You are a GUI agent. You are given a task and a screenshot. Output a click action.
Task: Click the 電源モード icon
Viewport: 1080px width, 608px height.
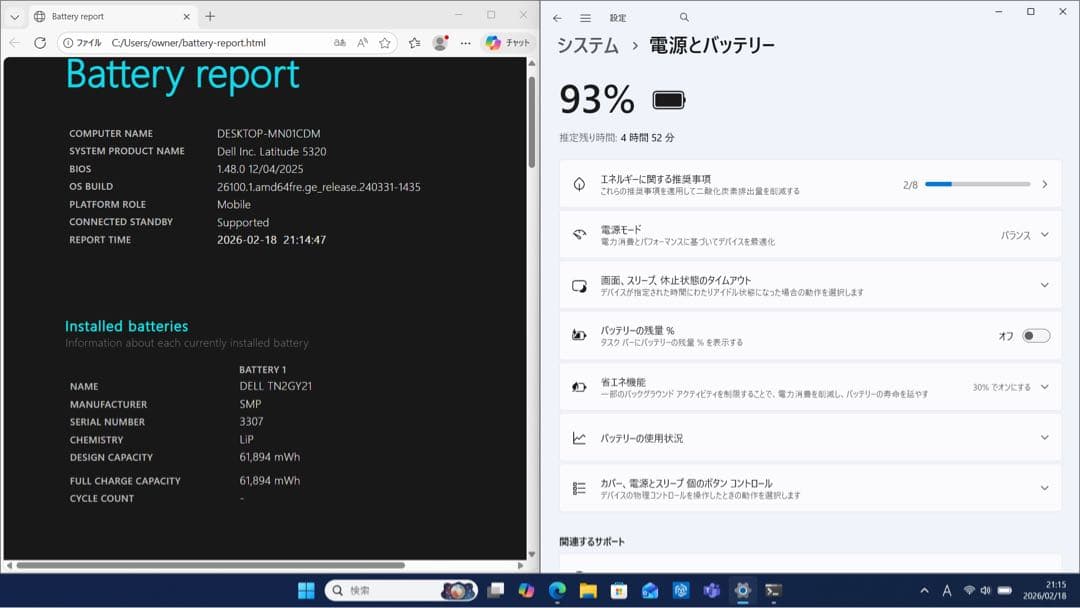[x=578, y=234]
